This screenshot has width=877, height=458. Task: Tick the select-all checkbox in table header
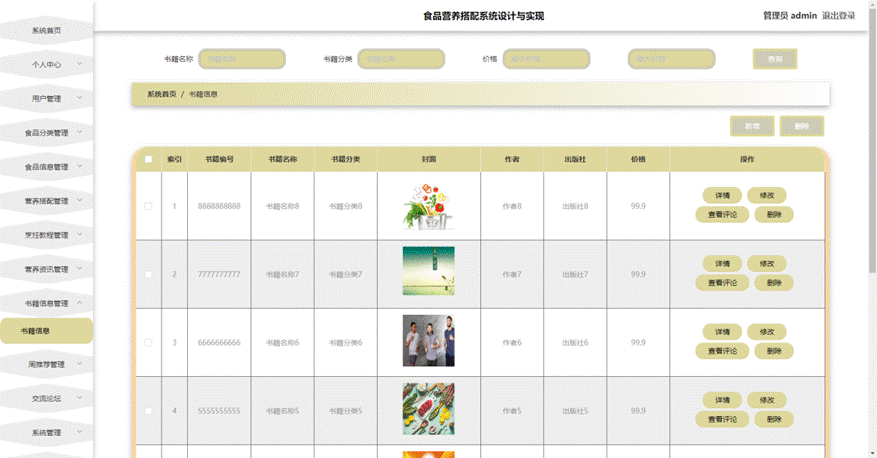[148, 159]
